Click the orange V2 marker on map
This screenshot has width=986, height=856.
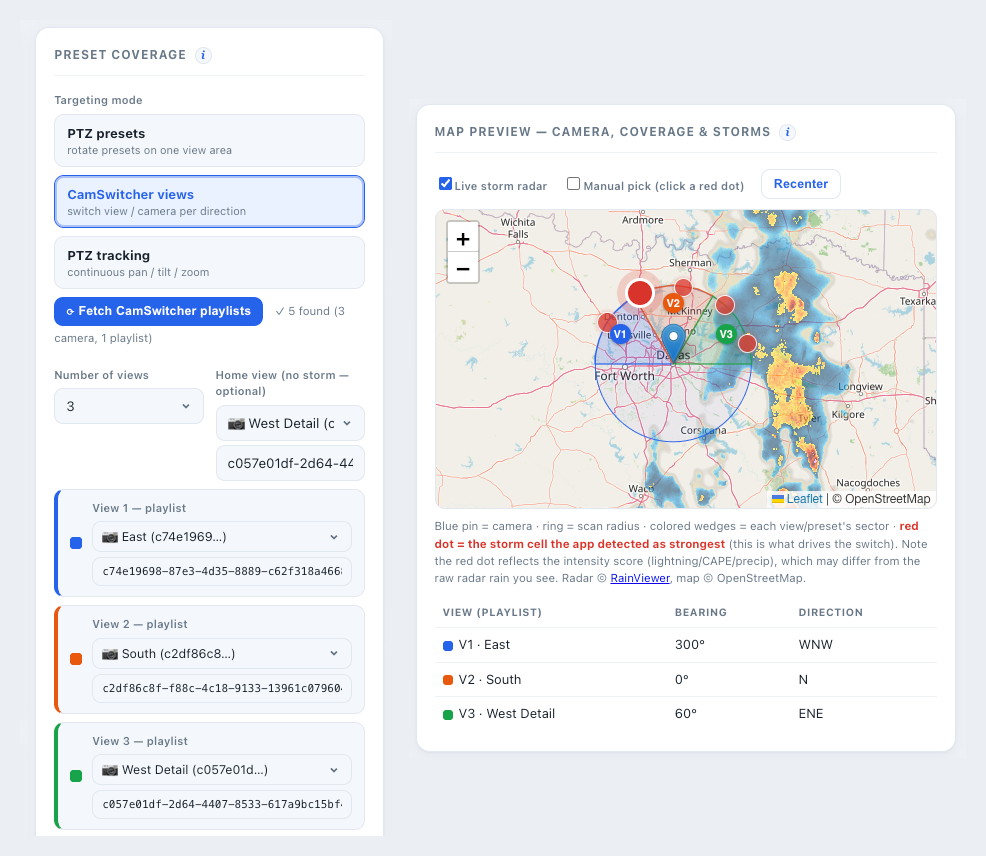(x=673, y=303)
